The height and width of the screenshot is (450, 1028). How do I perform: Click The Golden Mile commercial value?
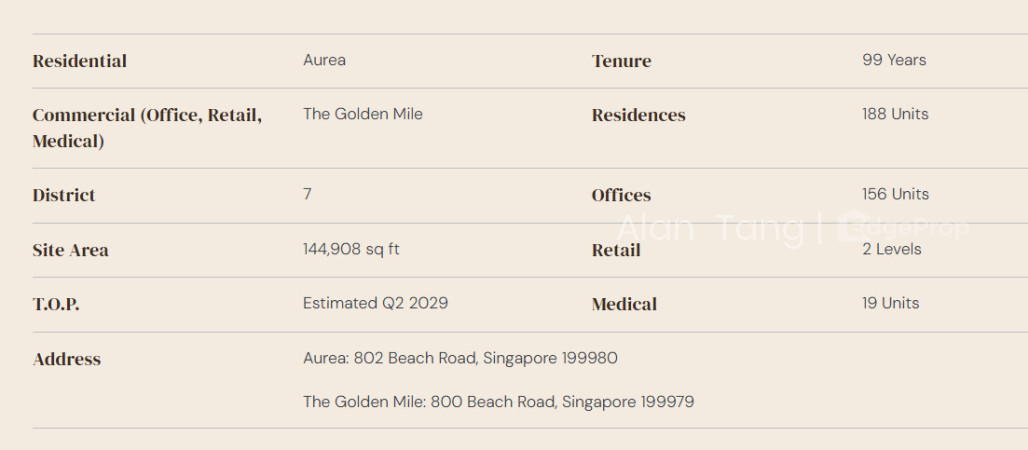click(x=363, y=114)
